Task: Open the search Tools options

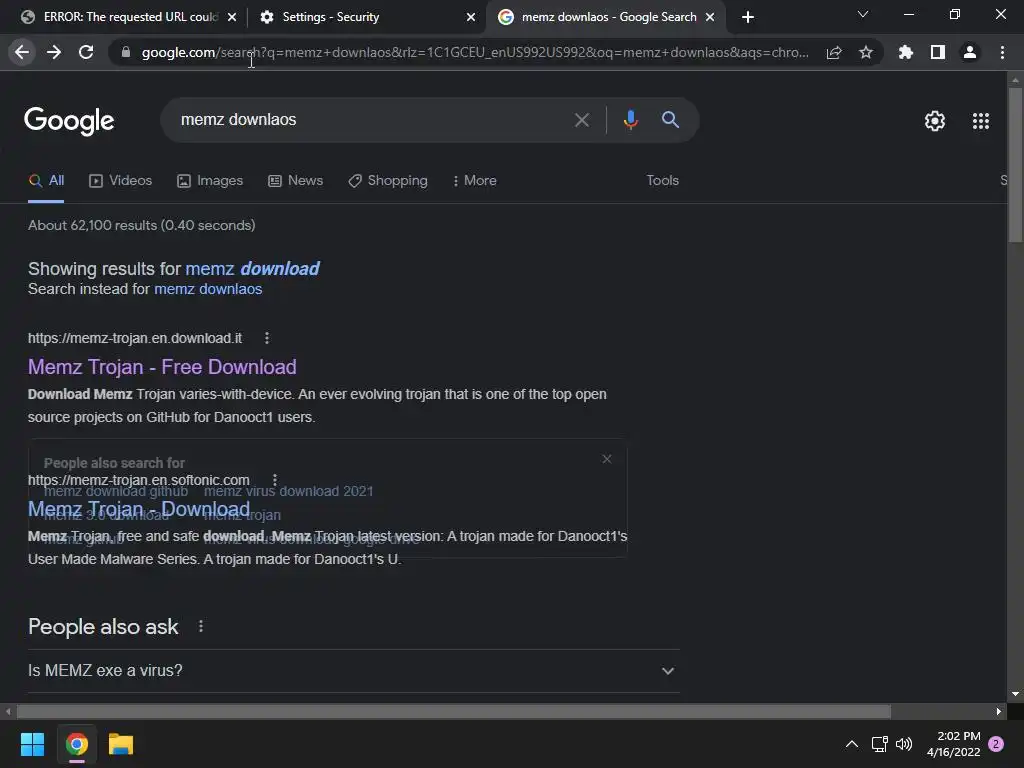Action: 662,180
